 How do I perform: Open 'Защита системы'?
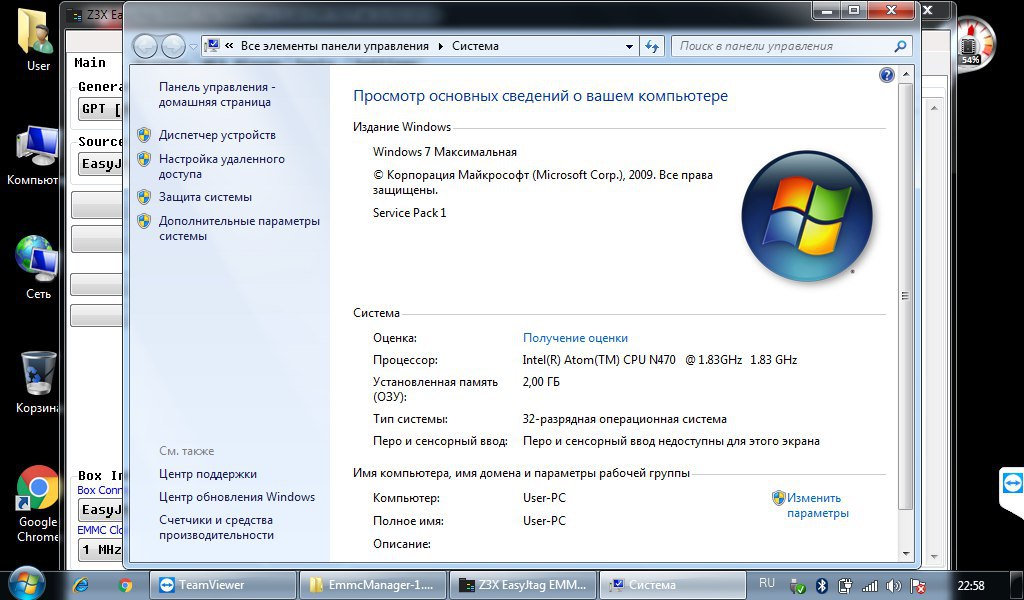point(205,197)
